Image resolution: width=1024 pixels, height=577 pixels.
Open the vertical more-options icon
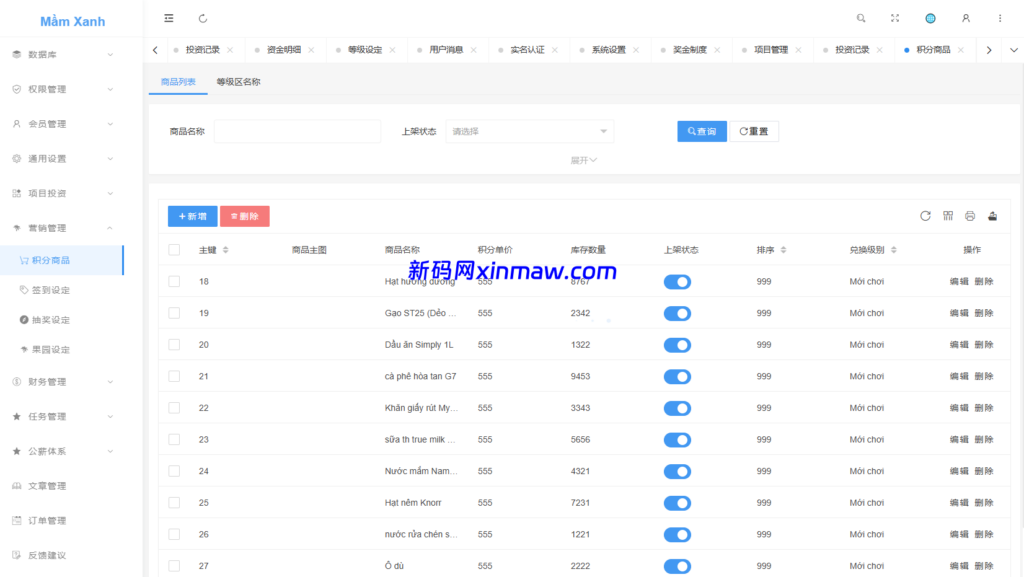[x=1000, y=18]
